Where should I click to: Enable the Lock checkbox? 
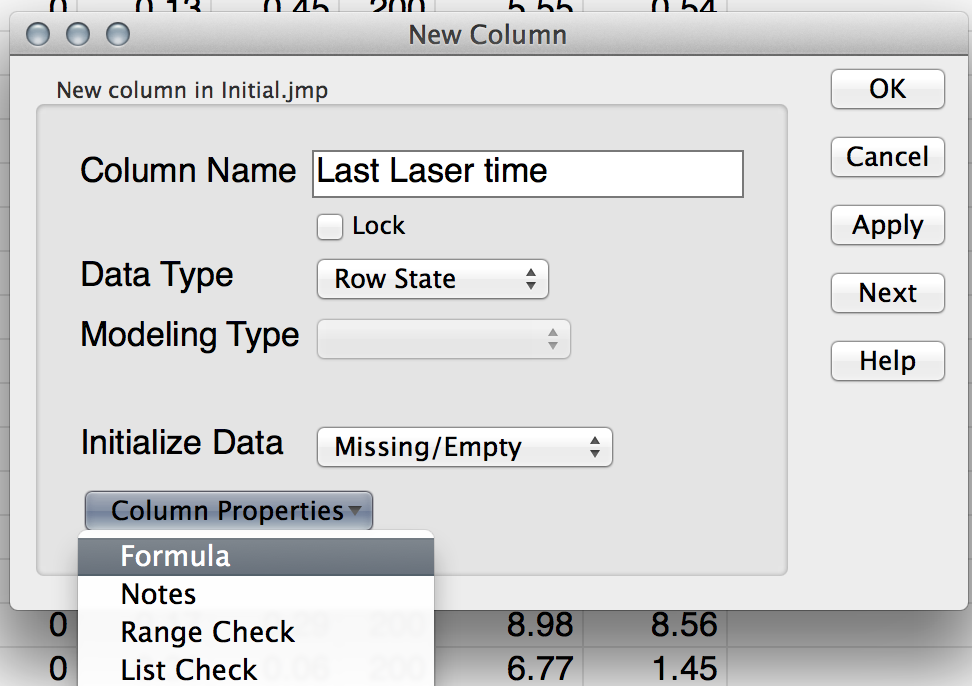pos(330,227)
